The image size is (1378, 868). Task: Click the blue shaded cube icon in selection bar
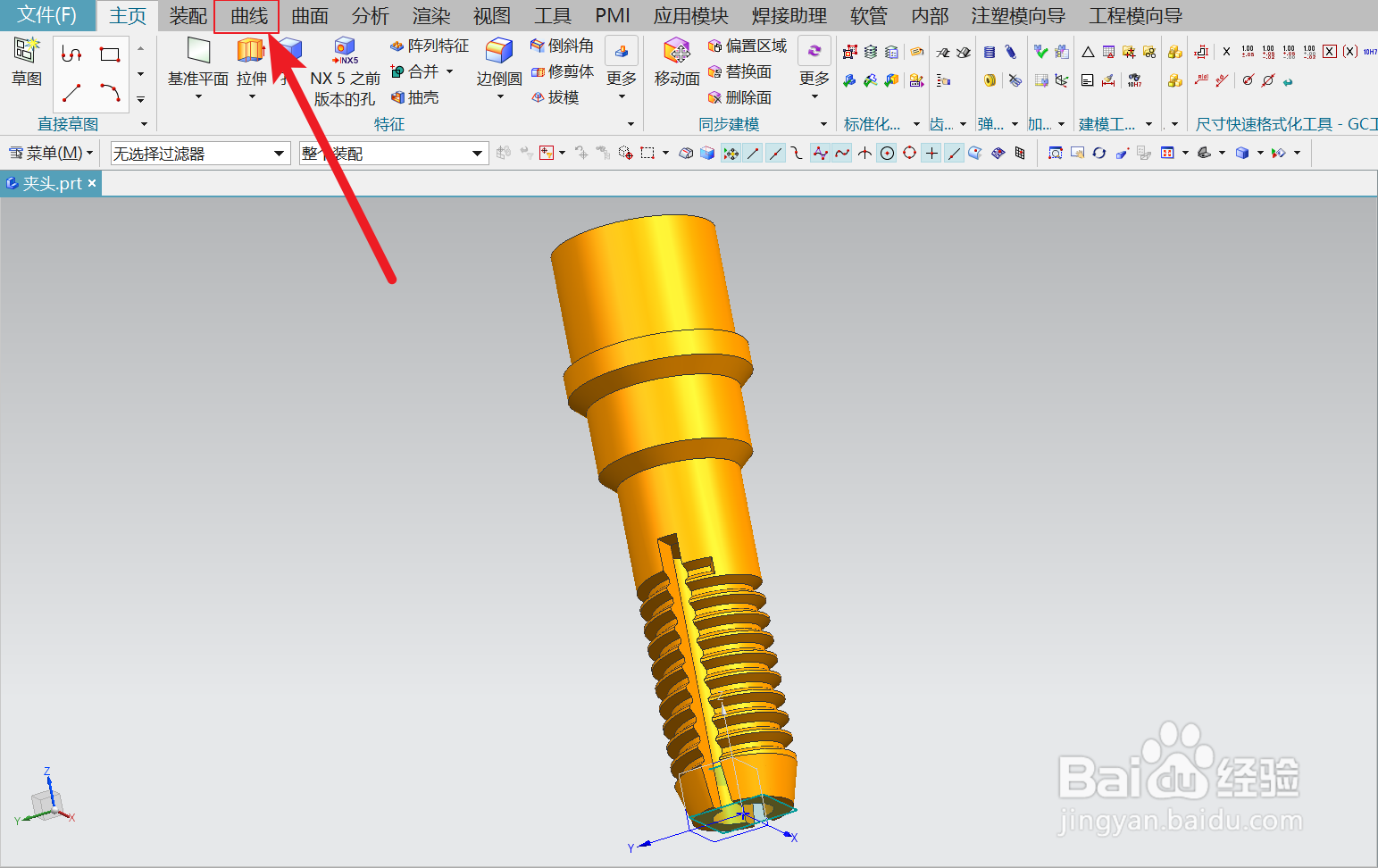tap(707, 154)
